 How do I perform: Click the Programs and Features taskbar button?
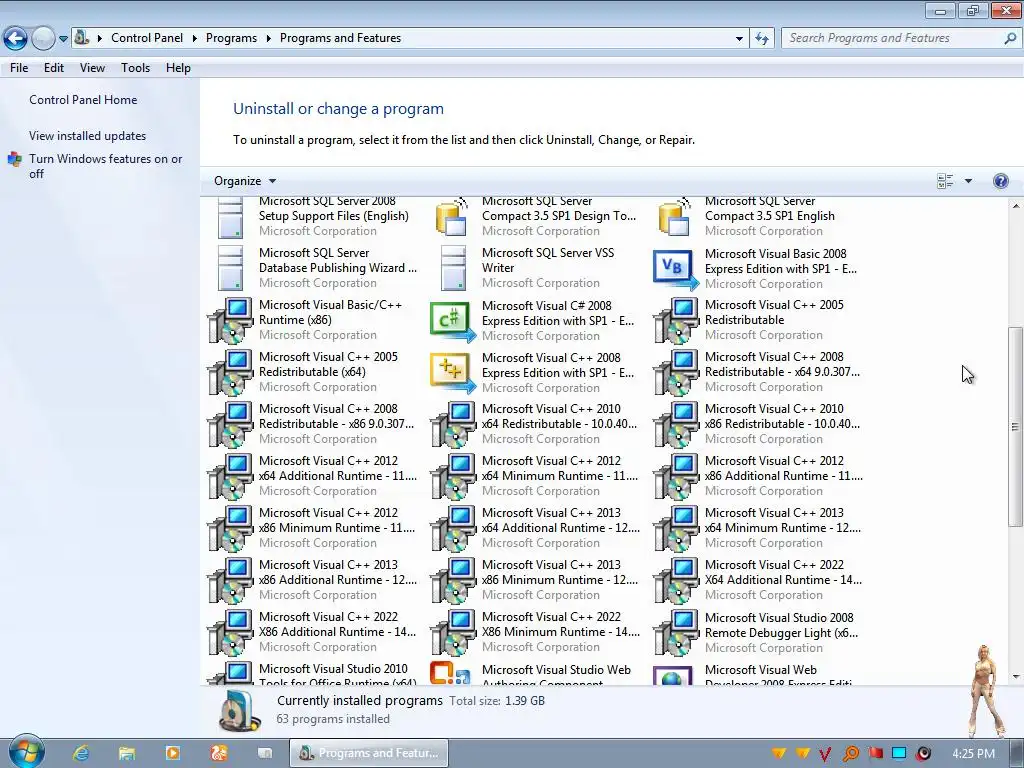pos(369,753)
